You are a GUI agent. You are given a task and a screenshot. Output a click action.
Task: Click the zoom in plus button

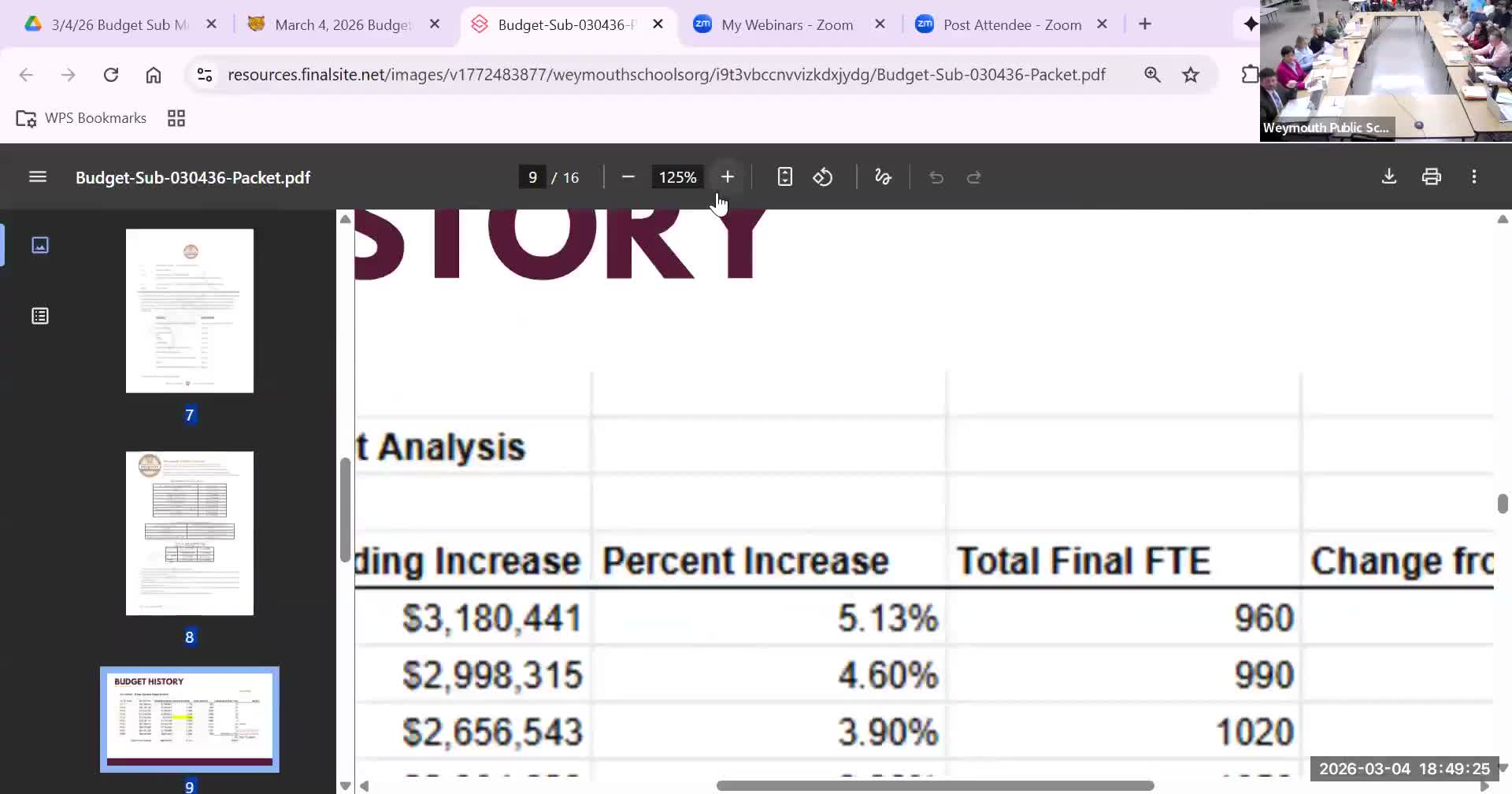727,177
